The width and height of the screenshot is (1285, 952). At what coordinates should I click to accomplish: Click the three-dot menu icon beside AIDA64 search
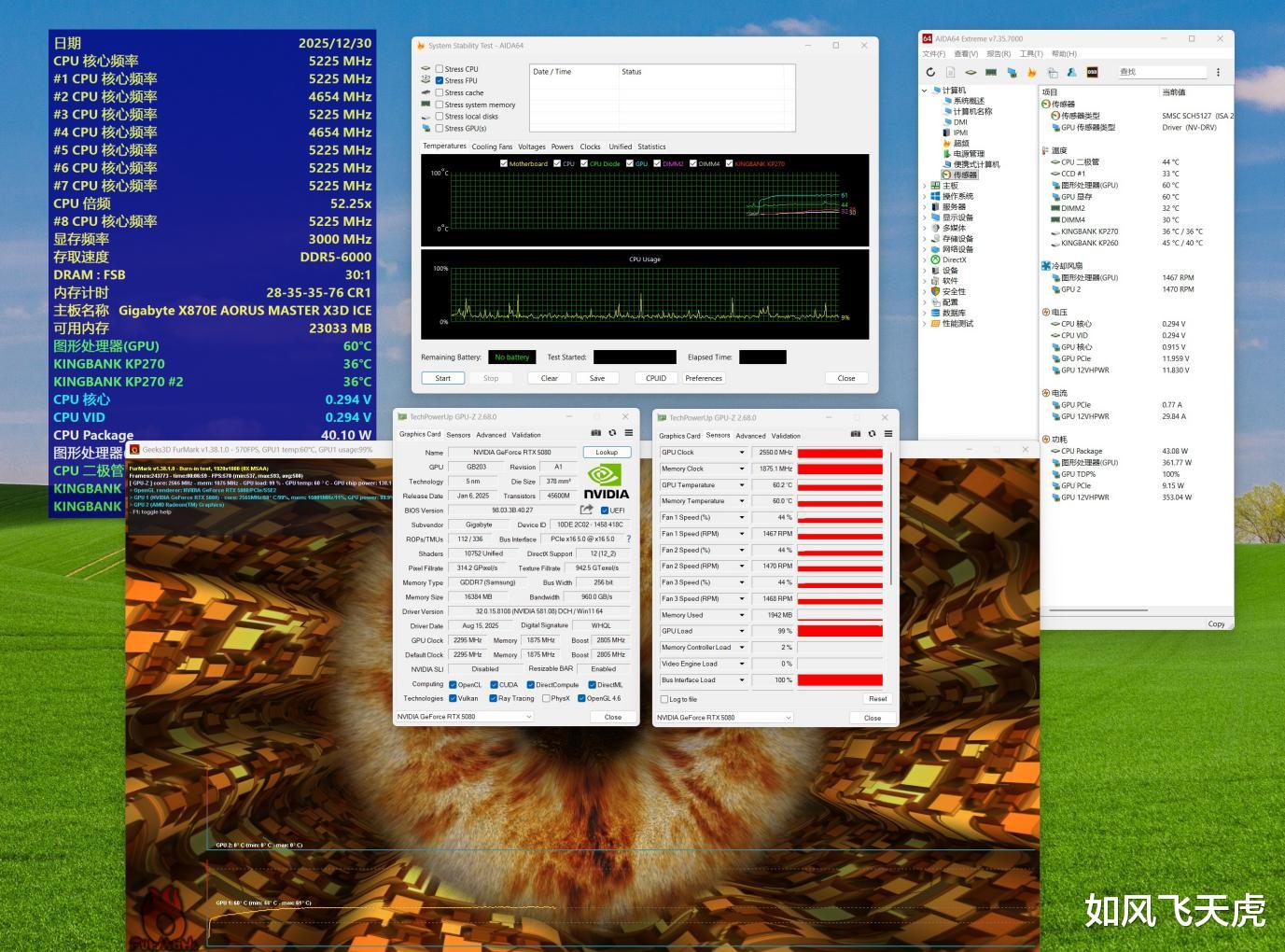tap(1218, 72)
